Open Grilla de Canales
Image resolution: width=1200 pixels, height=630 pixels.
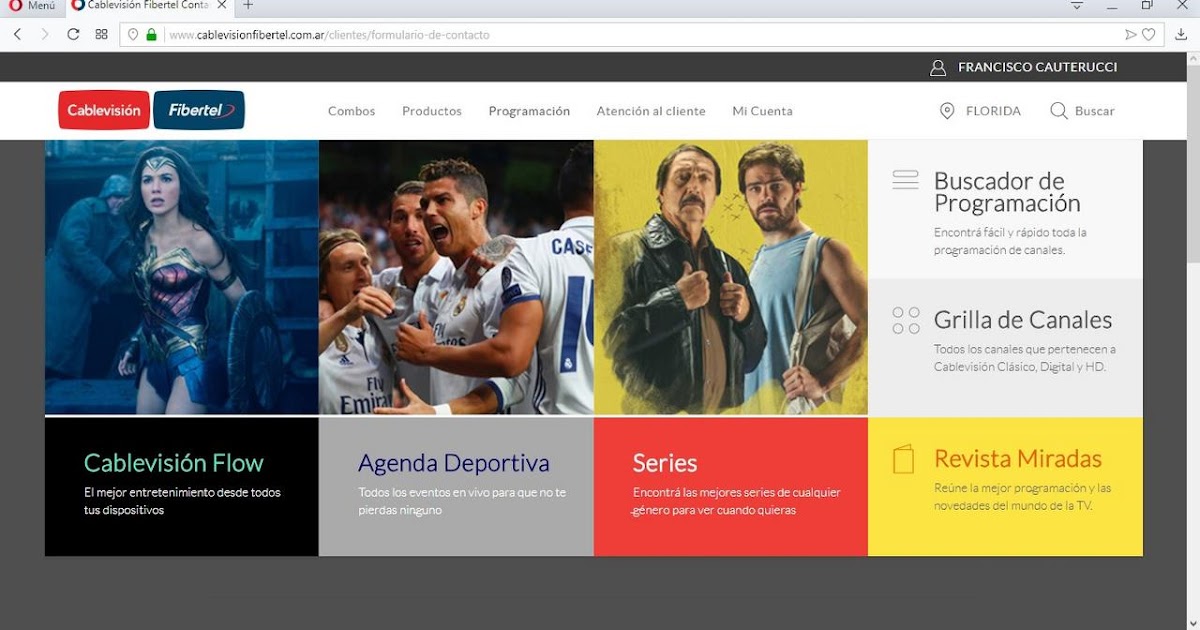coord(1023,320)
